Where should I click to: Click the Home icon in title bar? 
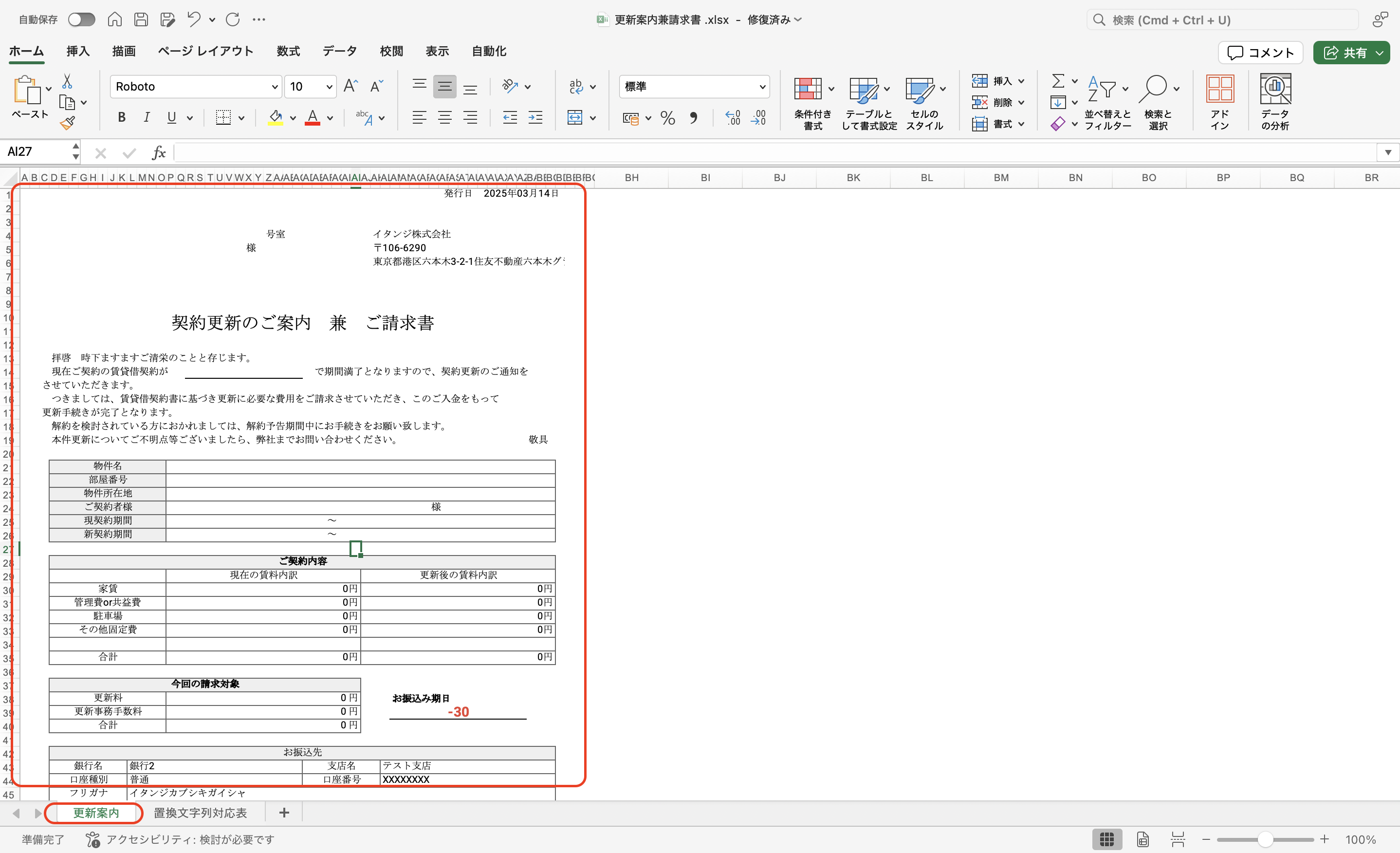115,20
